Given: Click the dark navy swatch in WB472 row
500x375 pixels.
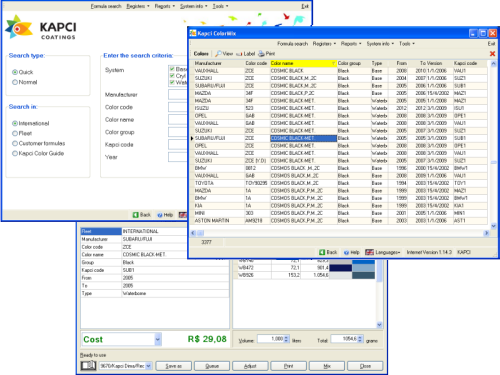Looking at the screenshot, I should (340, 268).
